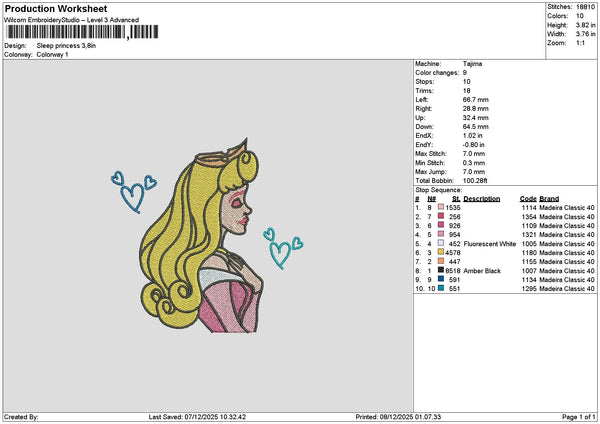Screen dimensions: 600x424
Task: Click the 'Stop Sequence:' heading
Action: click(x=439, y=190)
